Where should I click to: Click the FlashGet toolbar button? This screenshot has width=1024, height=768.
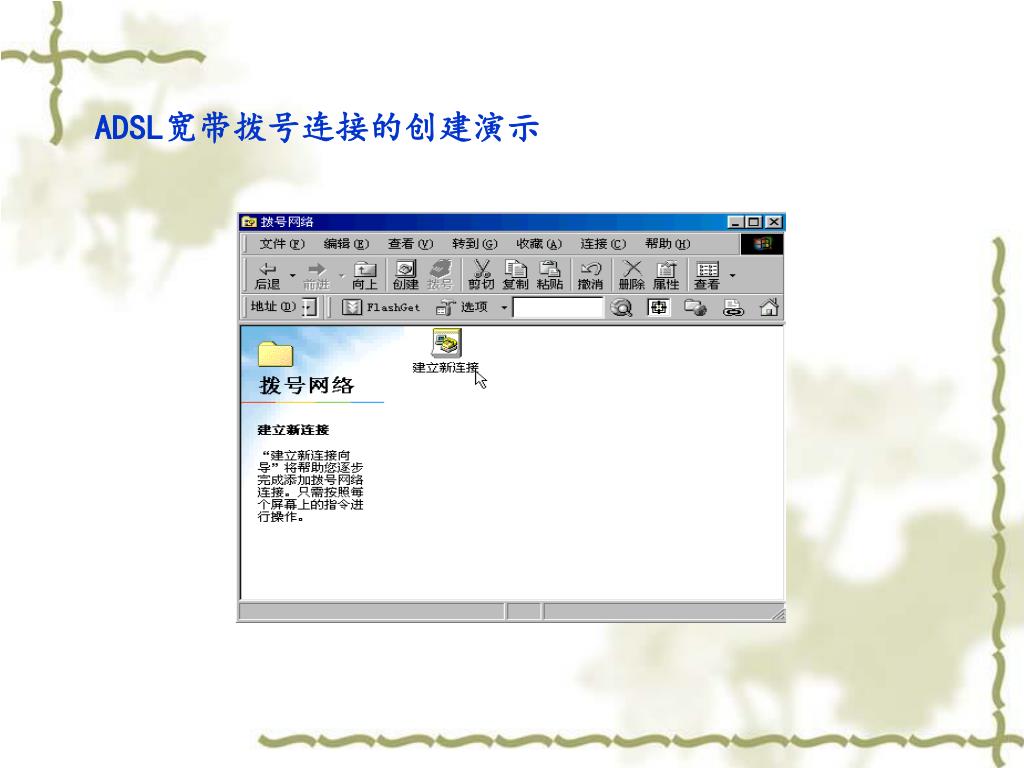click(381, 307)
